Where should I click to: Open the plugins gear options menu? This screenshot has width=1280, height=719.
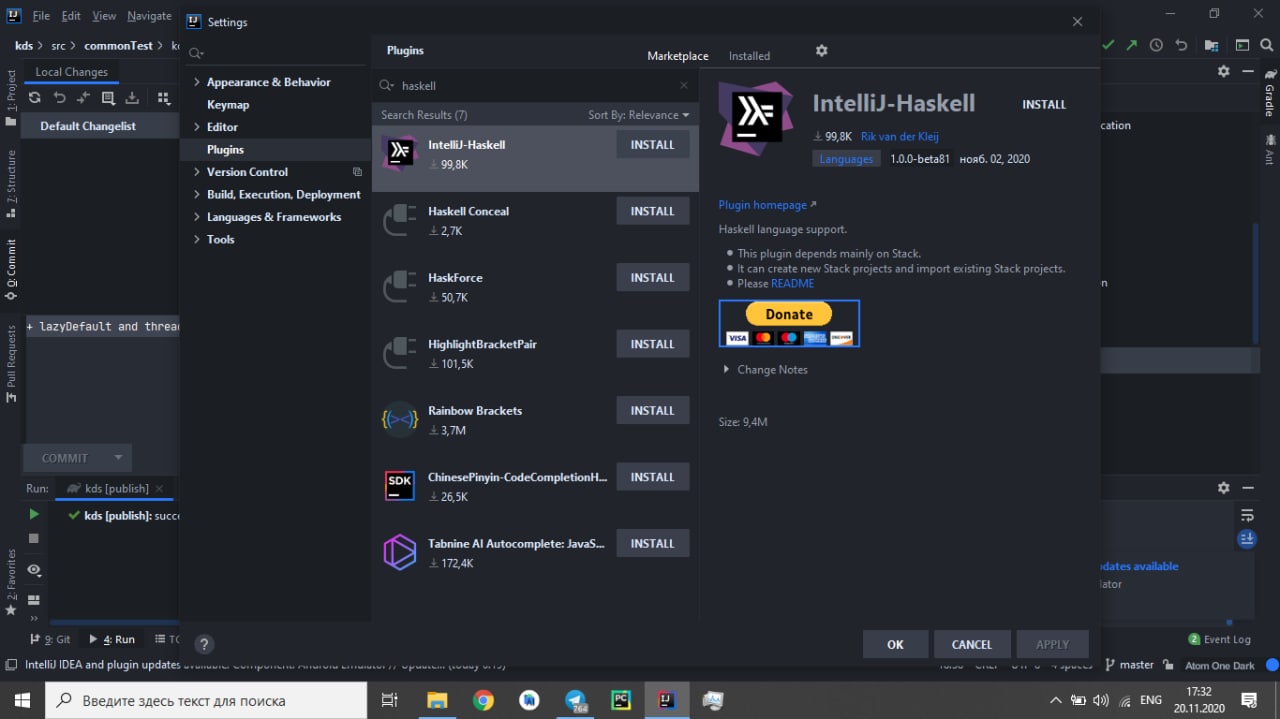tap(822, 51)
